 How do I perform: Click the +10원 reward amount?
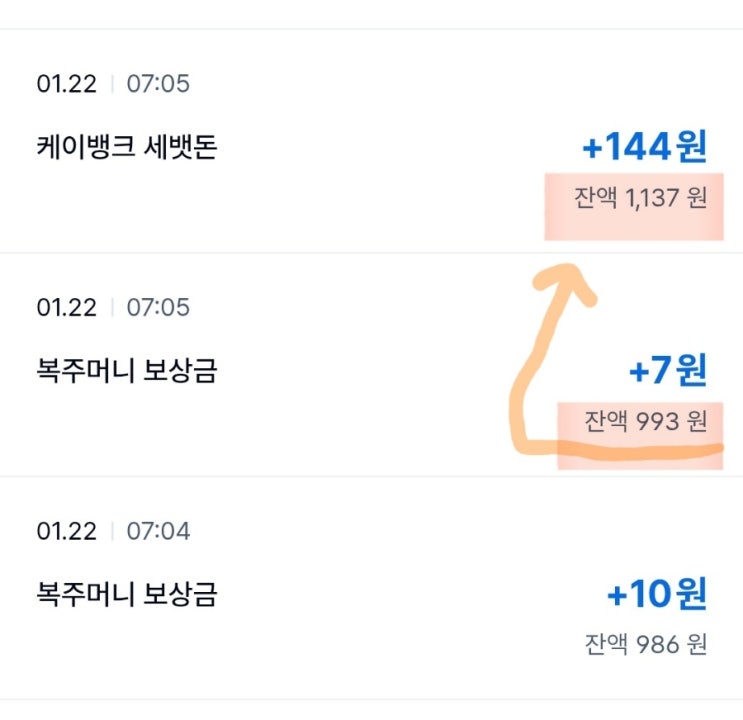tap(656, 596)
